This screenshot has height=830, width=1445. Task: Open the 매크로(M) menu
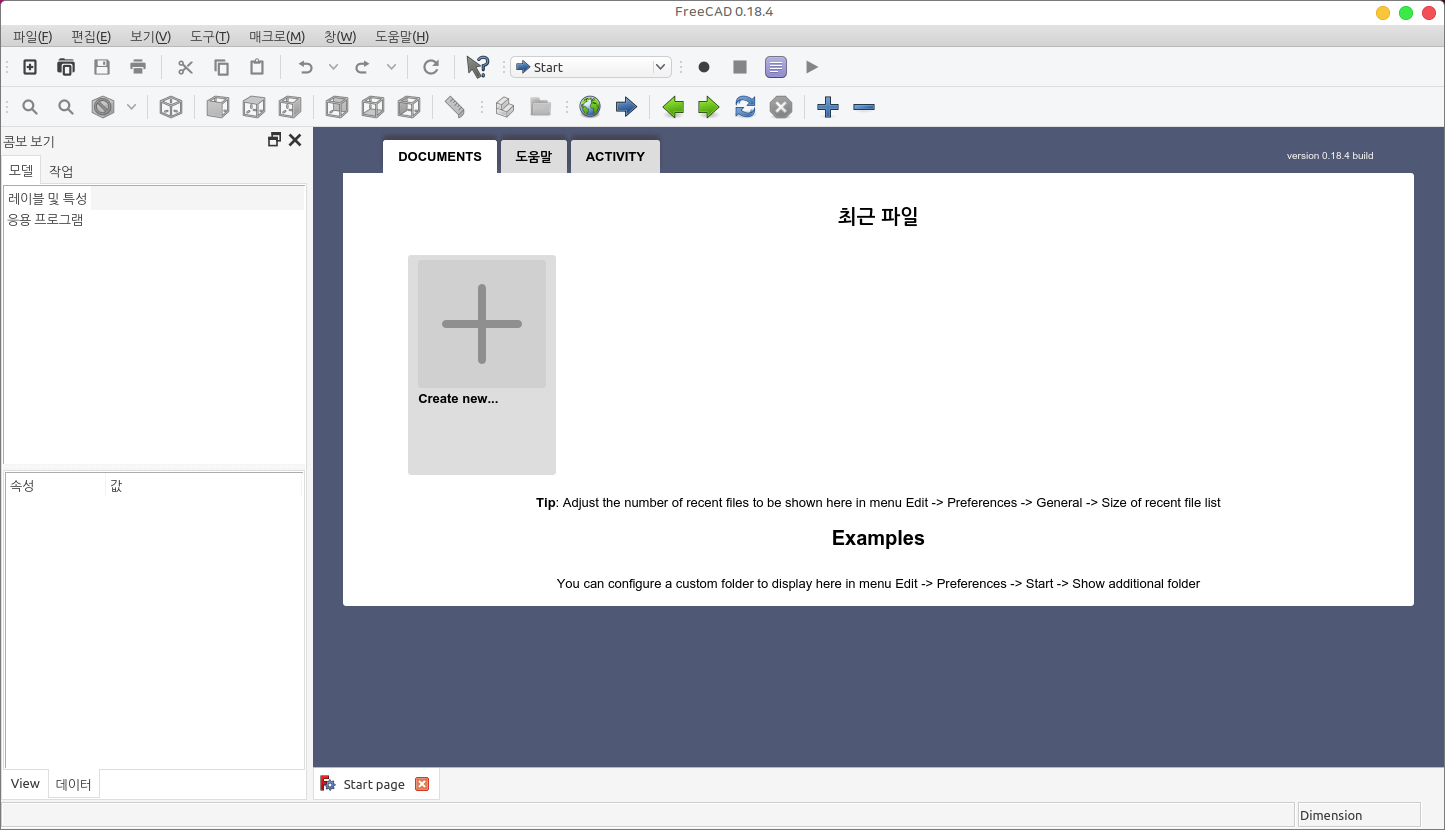coord(276,37)
